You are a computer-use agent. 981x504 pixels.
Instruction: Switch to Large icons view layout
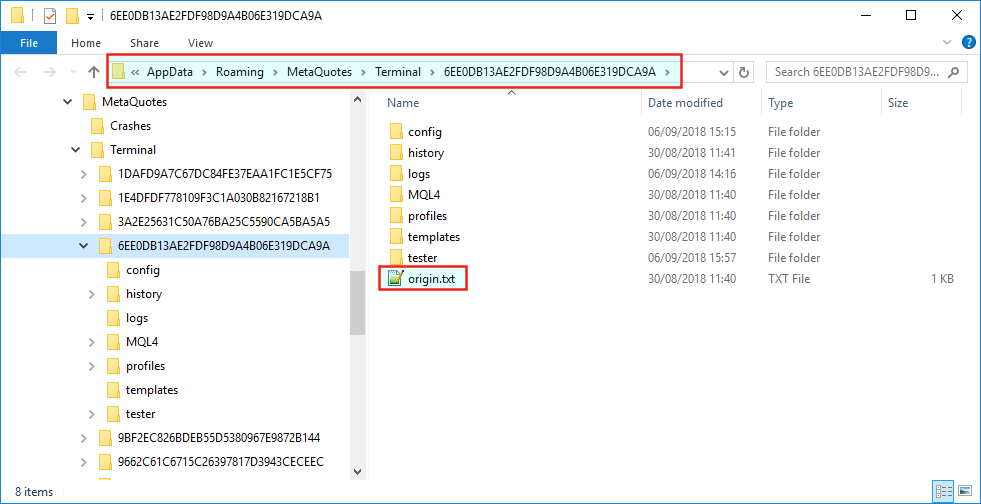coord(964,491)
